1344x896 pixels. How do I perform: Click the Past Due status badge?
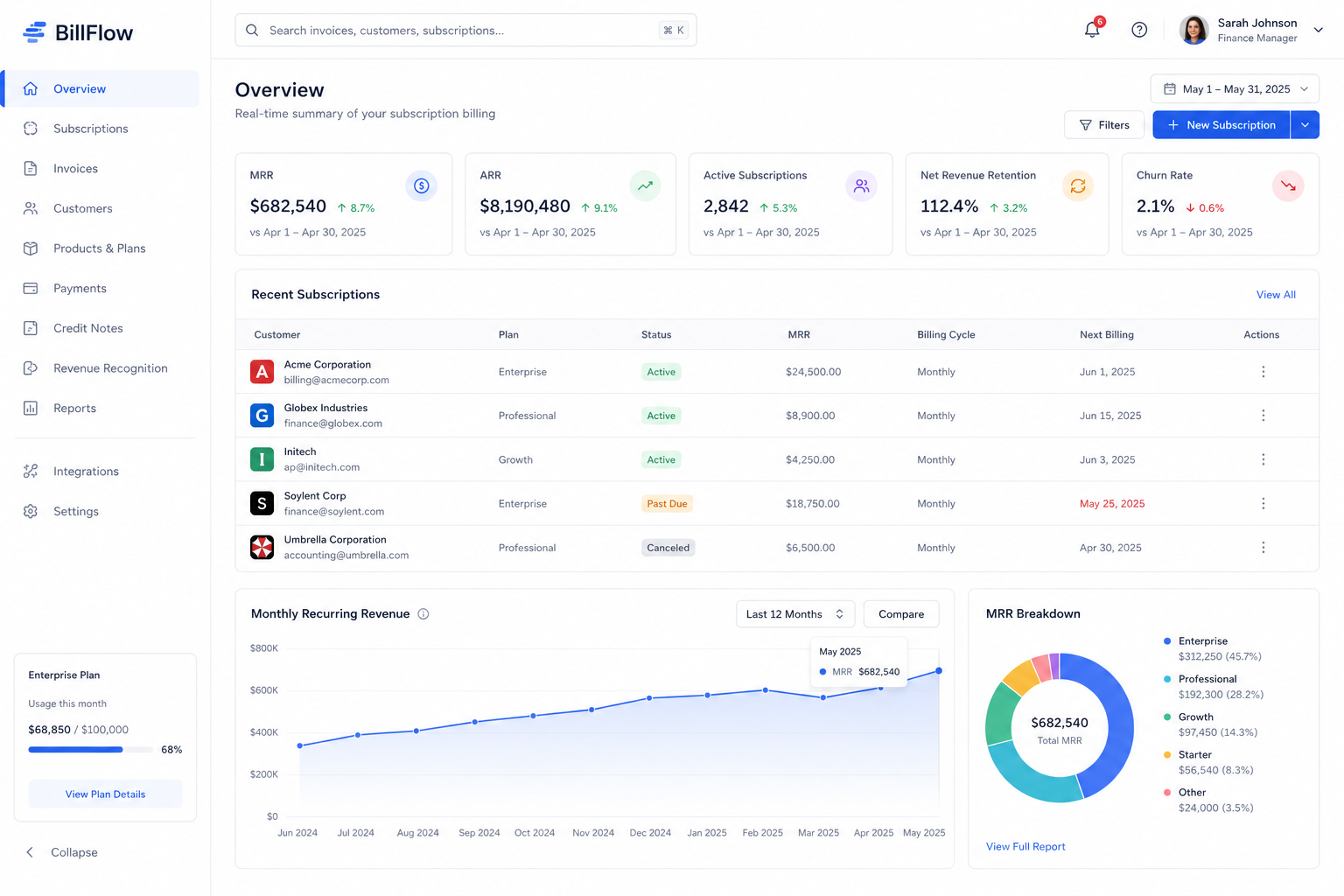[667, 504]
